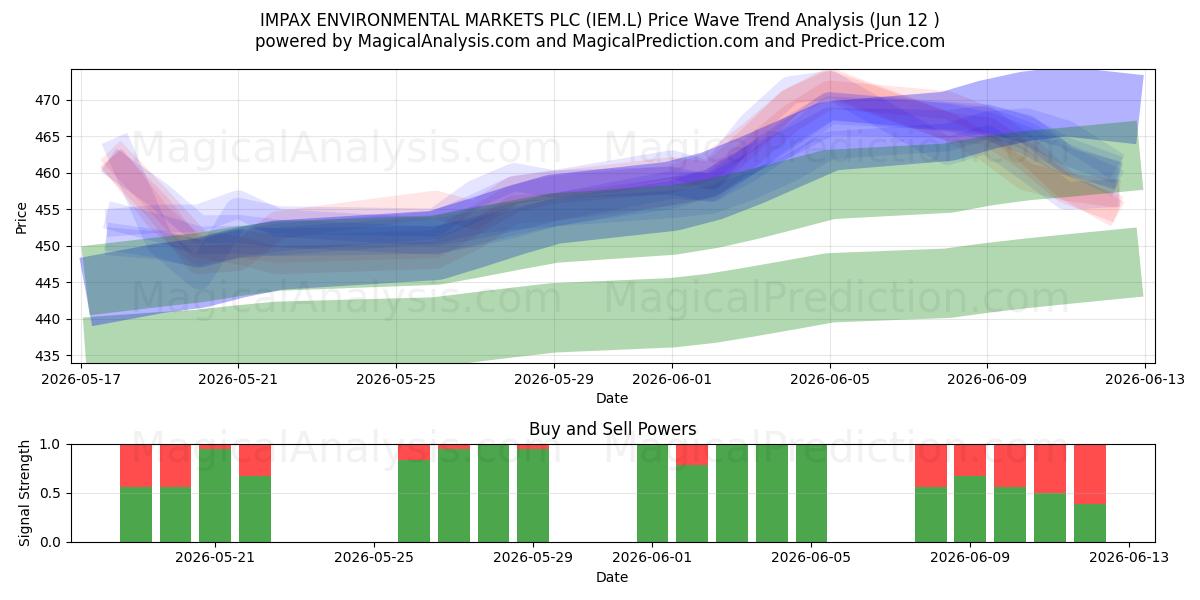Click the green segment of the bar above 2026-06-09
Viewport: 1200px width, 600px height.
pos(970,509)
